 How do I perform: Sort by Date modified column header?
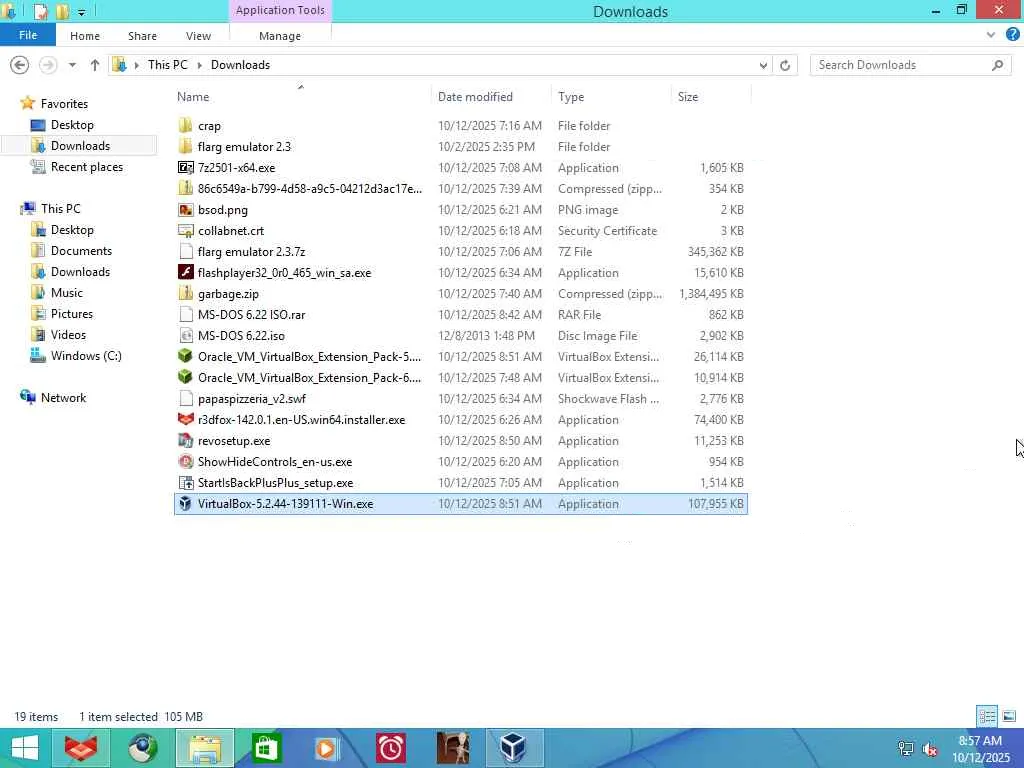(x=475, y=97)
